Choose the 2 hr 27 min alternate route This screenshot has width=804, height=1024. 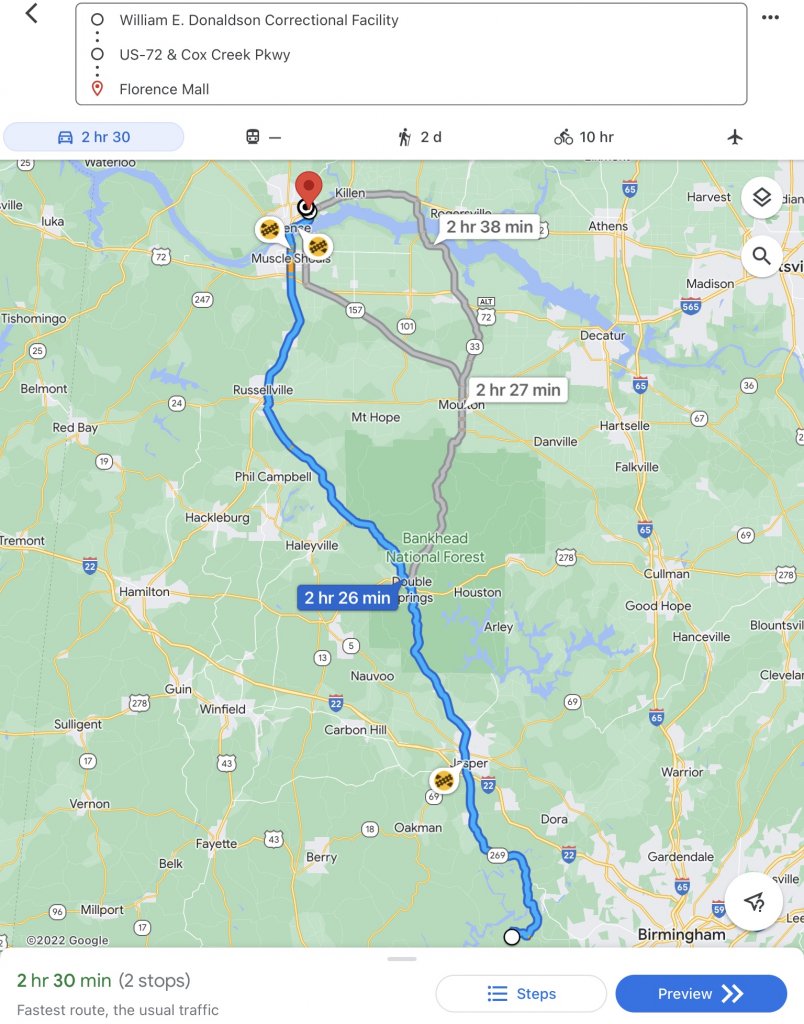click(x=518, y=390)
